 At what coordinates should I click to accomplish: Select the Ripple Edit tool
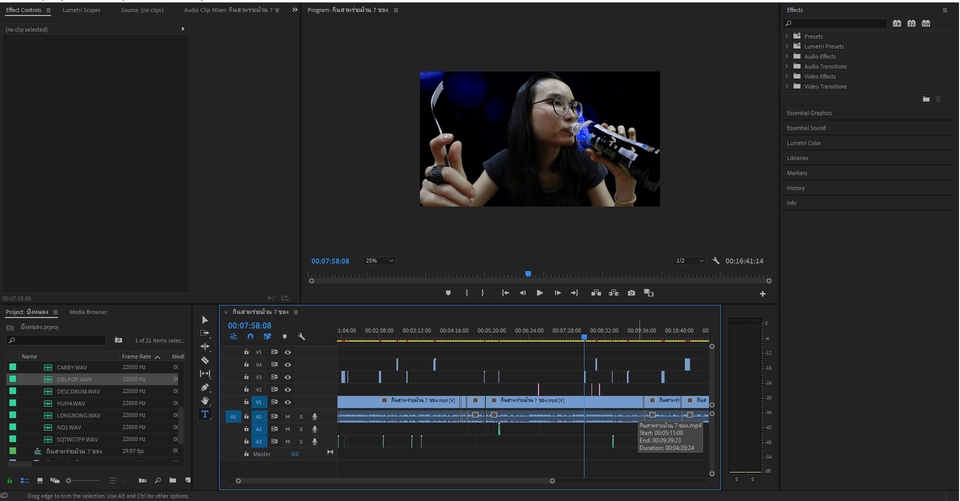pyautogui.click(x=205, y=347)
